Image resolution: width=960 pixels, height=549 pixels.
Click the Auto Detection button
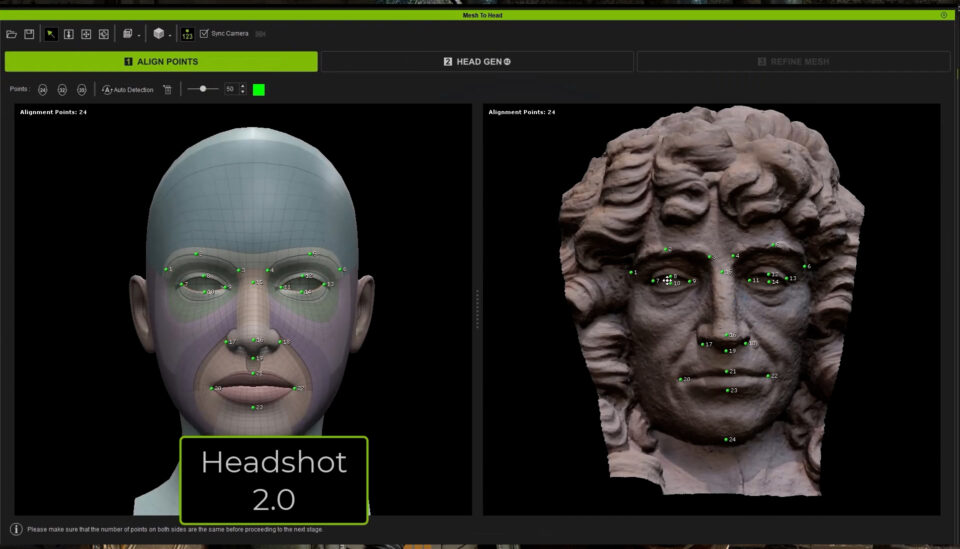tap(129, 90)
